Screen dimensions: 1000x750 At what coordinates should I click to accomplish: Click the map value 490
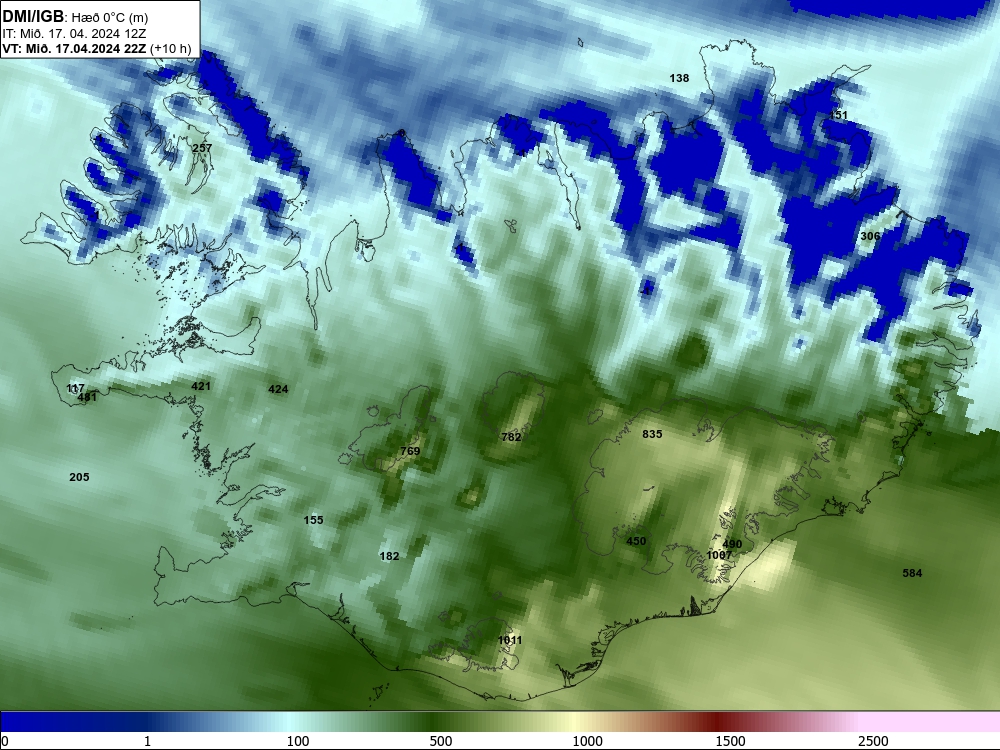[x=732, y=544]
